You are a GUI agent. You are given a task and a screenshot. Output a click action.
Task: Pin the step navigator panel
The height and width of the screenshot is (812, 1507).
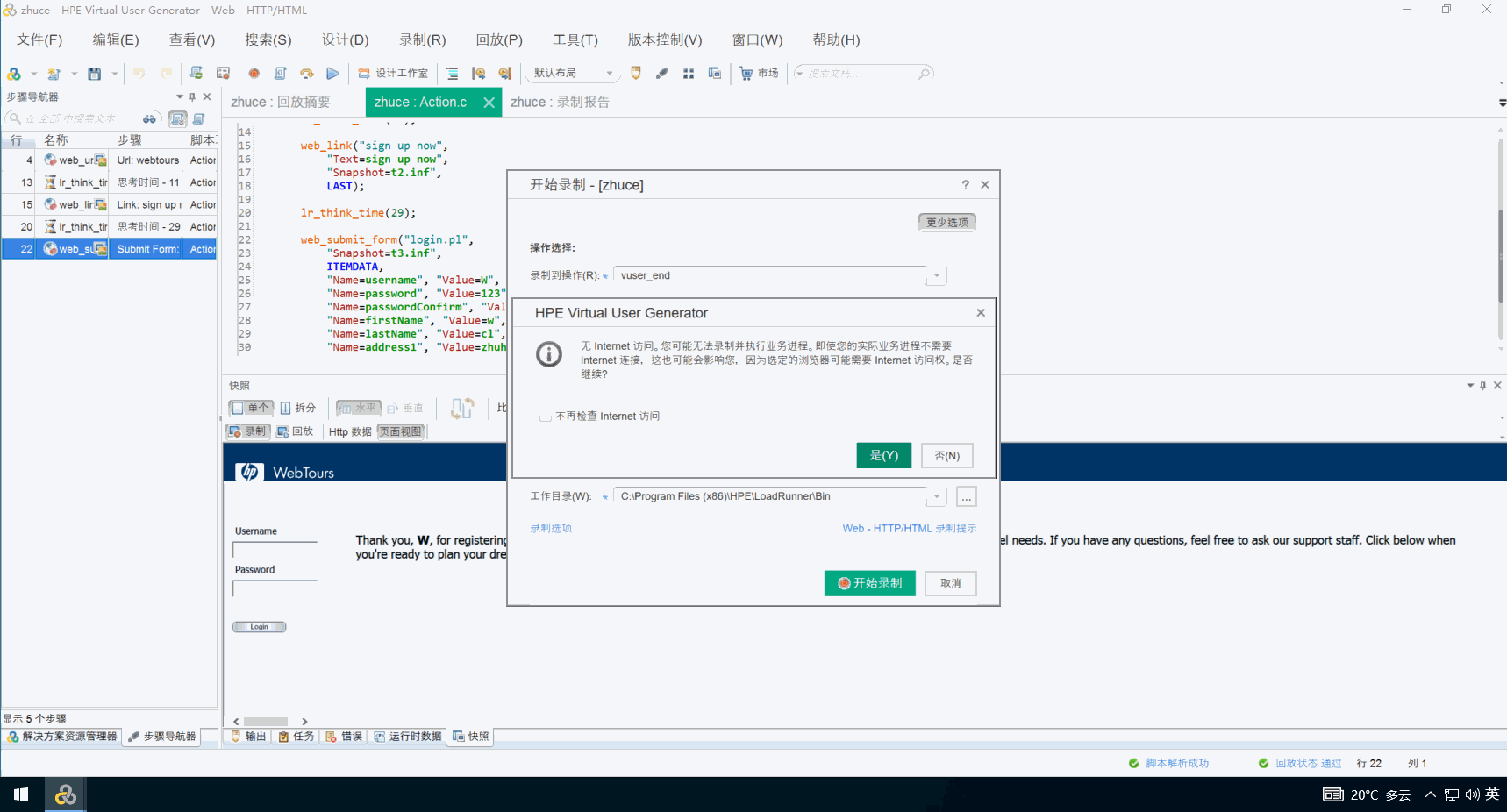pos(192,97)
